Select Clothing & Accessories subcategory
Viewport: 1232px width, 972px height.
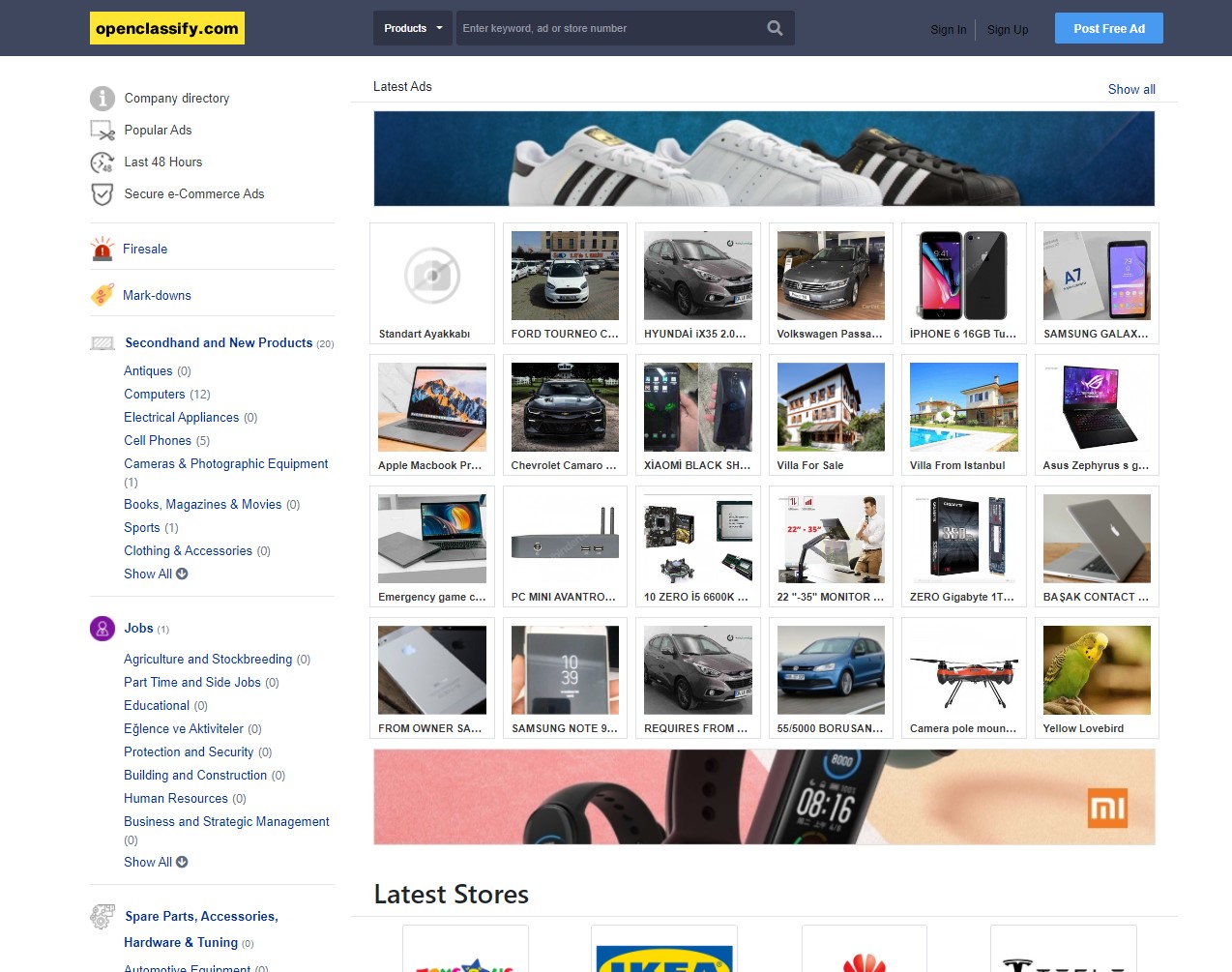[x=188, y=551]
